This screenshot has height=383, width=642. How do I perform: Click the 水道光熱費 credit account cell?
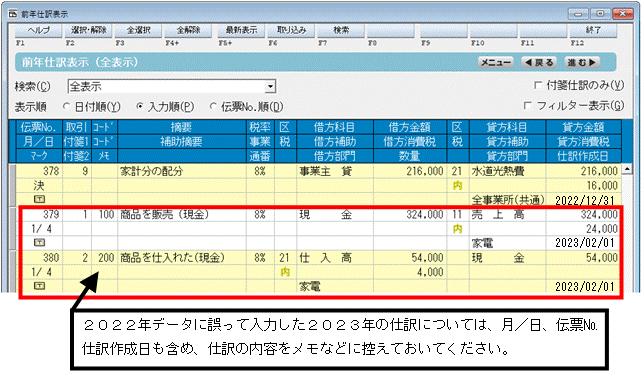(507, 171)
